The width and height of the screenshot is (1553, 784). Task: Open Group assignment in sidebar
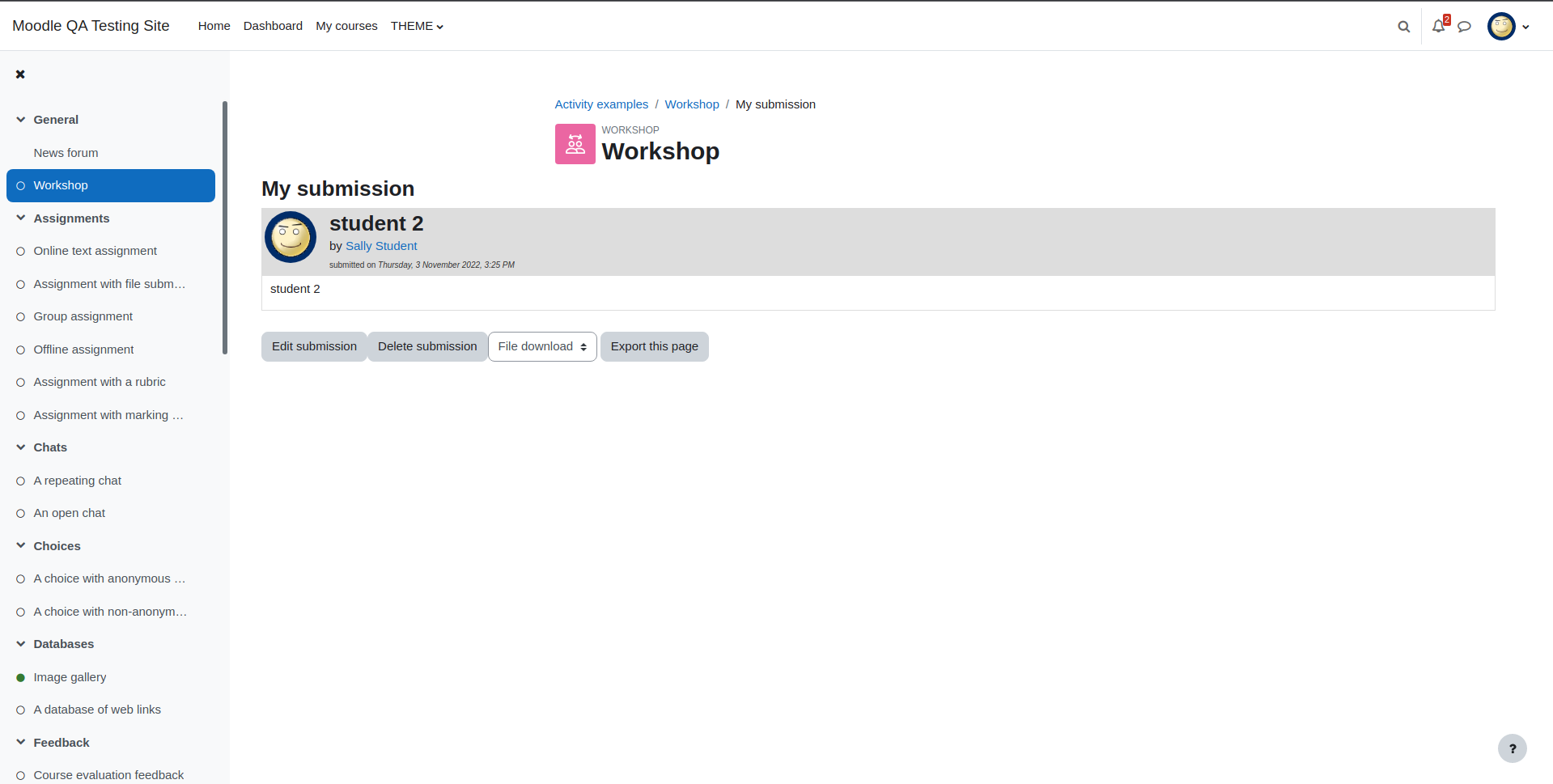tap(83, 316)
